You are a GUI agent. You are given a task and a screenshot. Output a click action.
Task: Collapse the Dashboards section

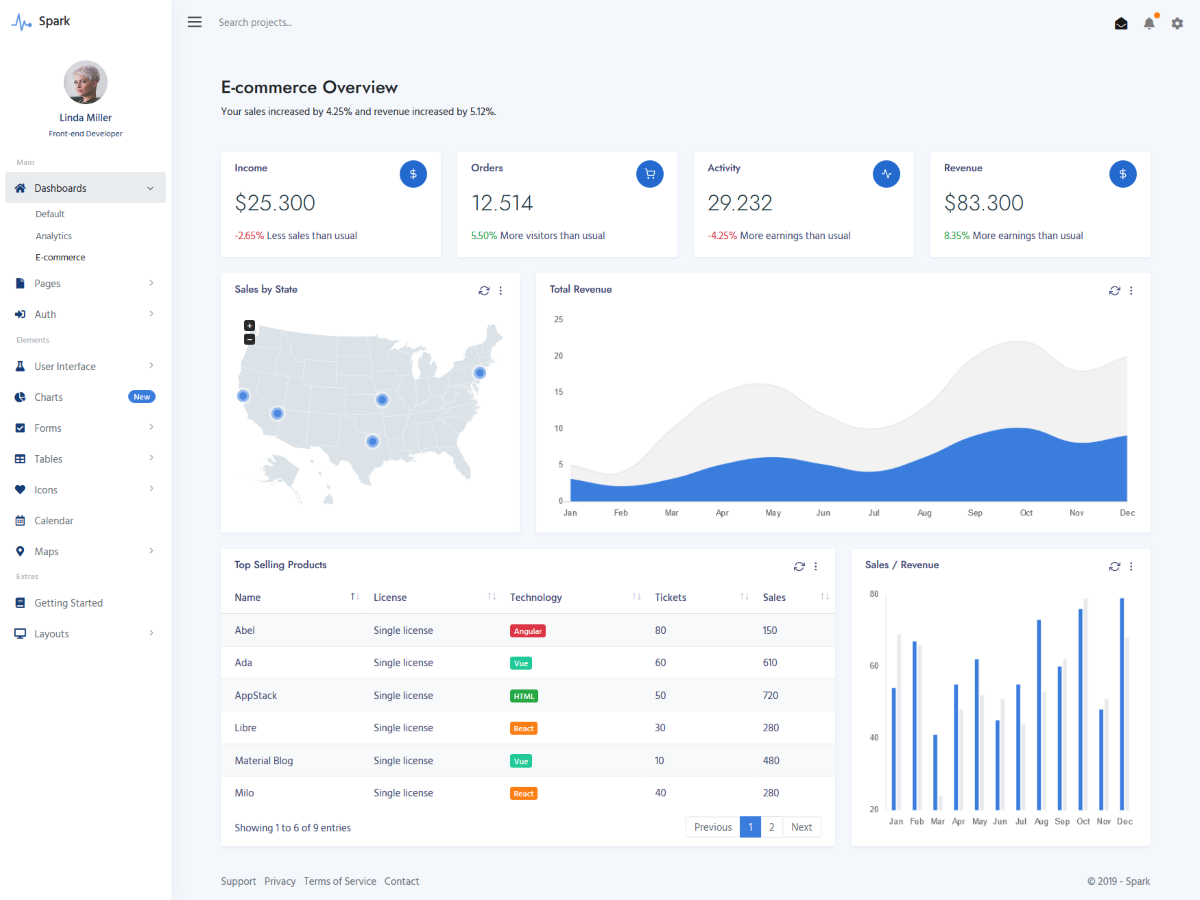[85, 187]
